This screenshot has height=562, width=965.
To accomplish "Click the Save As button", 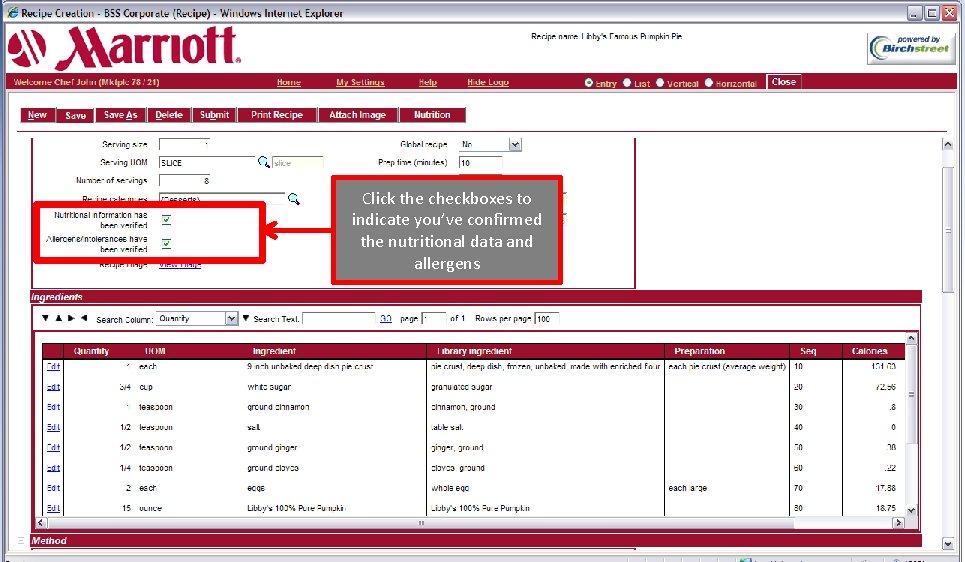I will pos(121,115).
